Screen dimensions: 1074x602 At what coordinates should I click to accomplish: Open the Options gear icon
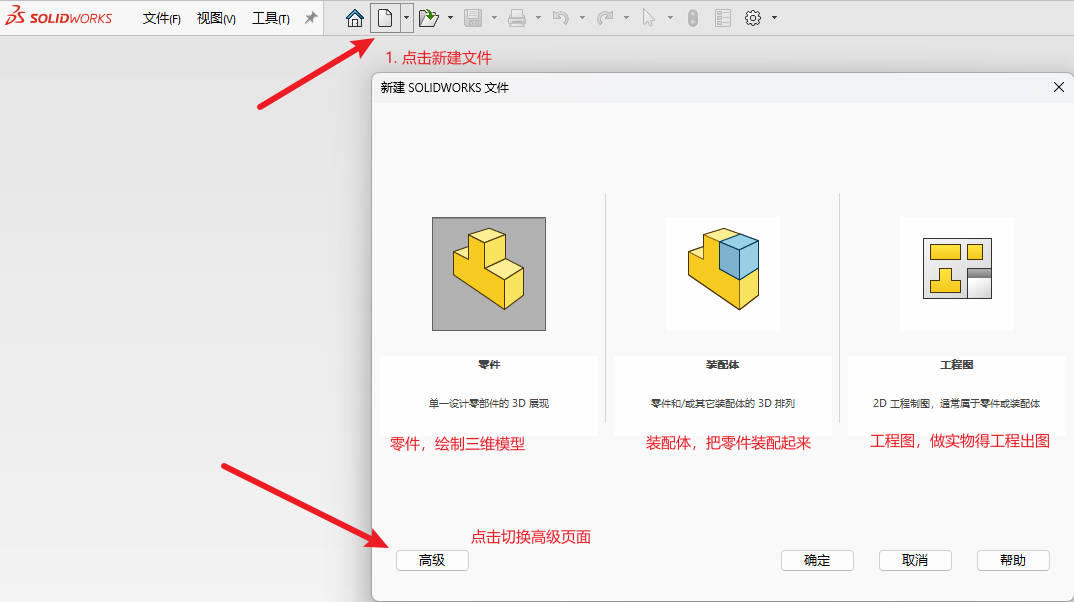point(753,18)
